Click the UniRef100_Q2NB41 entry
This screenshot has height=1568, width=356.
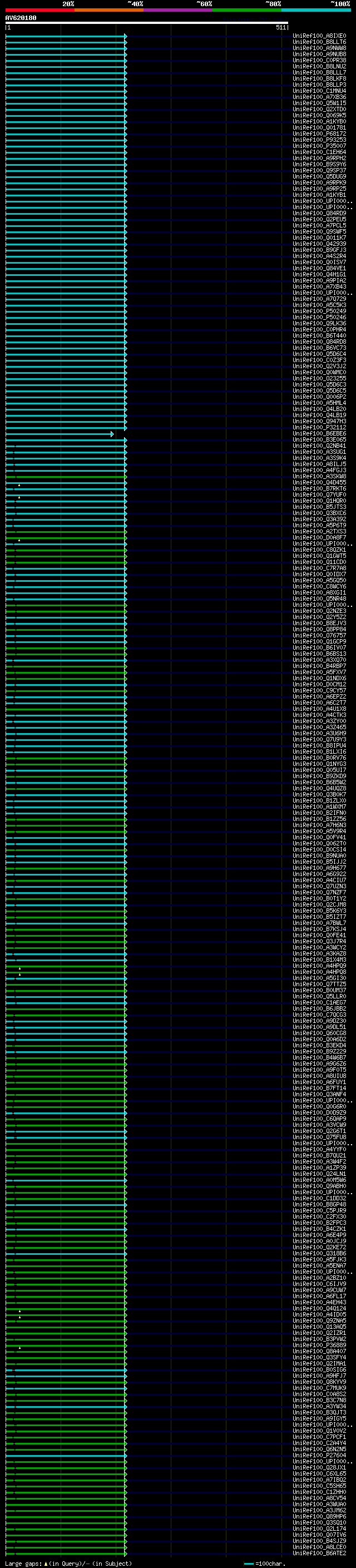click(319, 446)
